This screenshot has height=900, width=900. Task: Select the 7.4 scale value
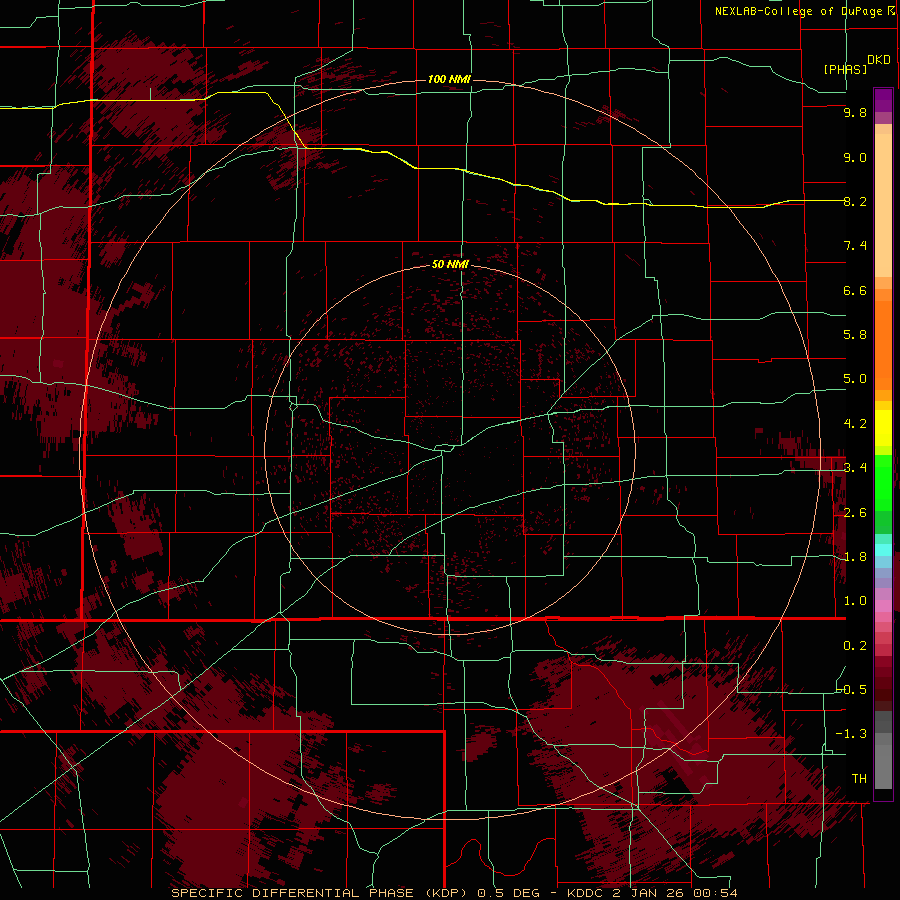click(x=855, y=246)
